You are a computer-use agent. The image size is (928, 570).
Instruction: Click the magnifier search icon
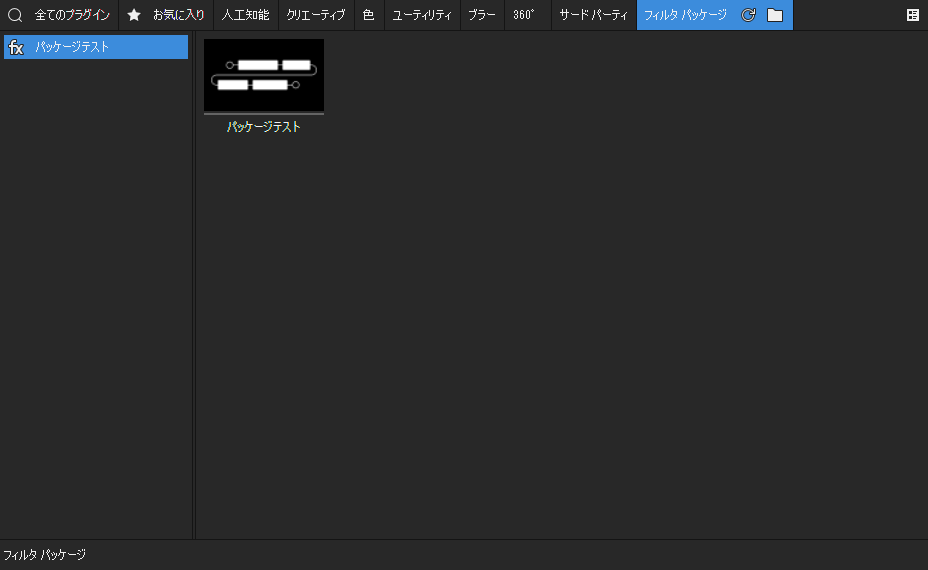(x=15, y=15)
